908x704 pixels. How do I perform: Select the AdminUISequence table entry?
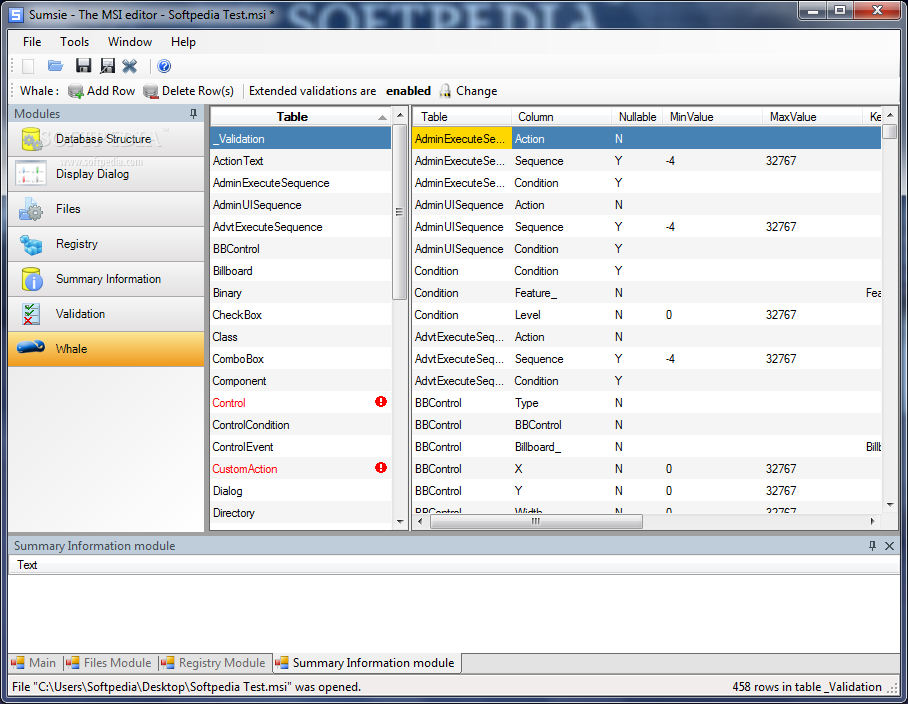click(x=301, y=205)
